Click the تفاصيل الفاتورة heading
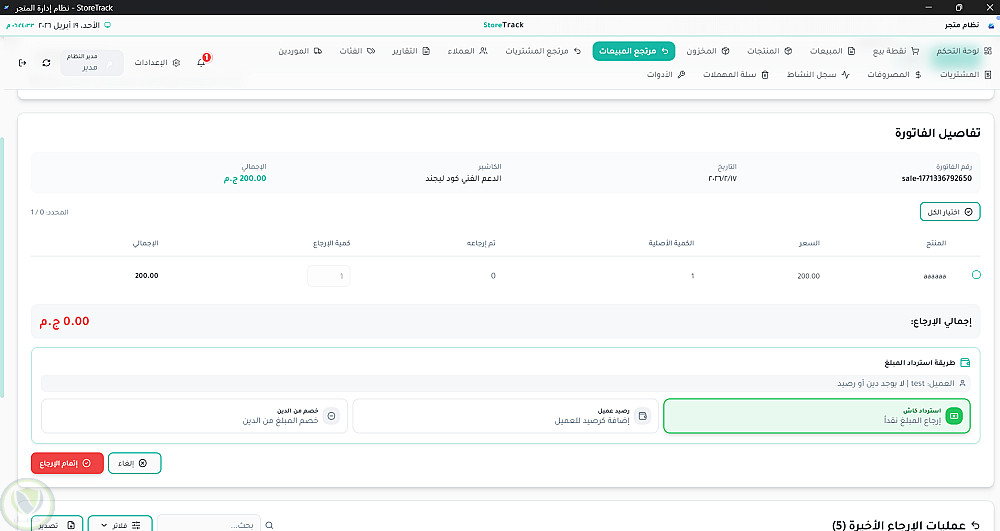Viewport: 1000px width, 531px height. pos(938,133)
